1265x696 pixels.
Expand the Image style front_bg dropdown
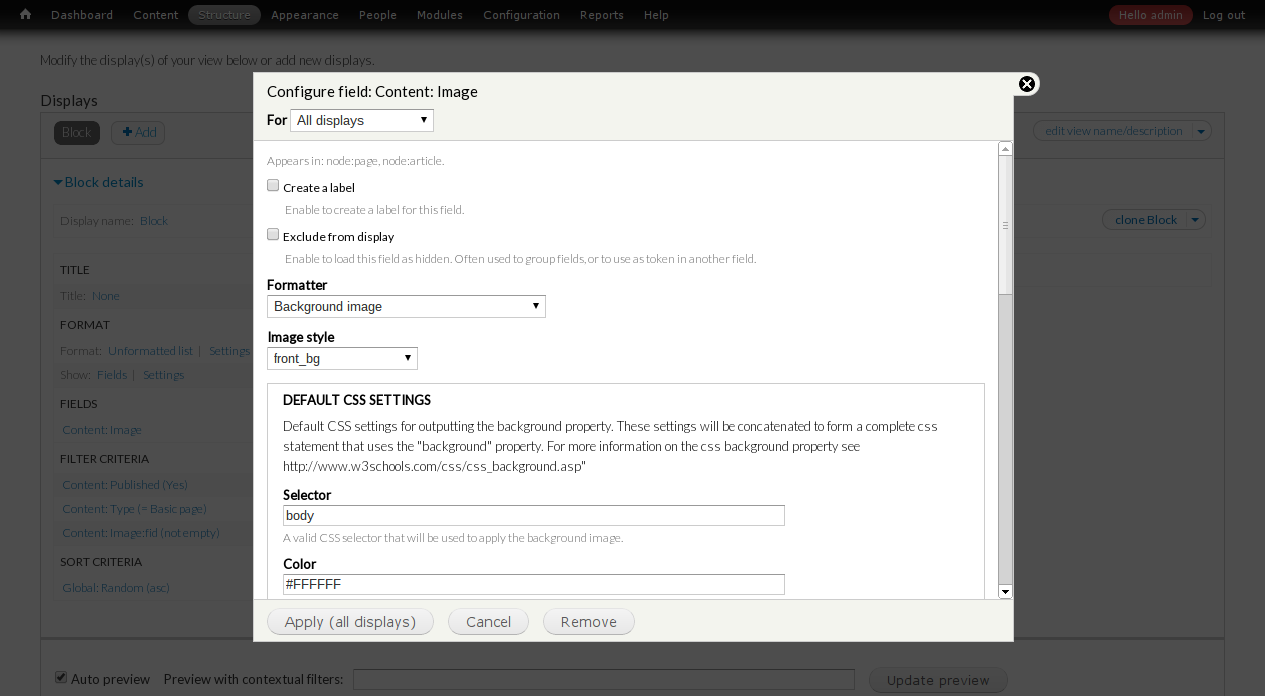coord(342,358)
